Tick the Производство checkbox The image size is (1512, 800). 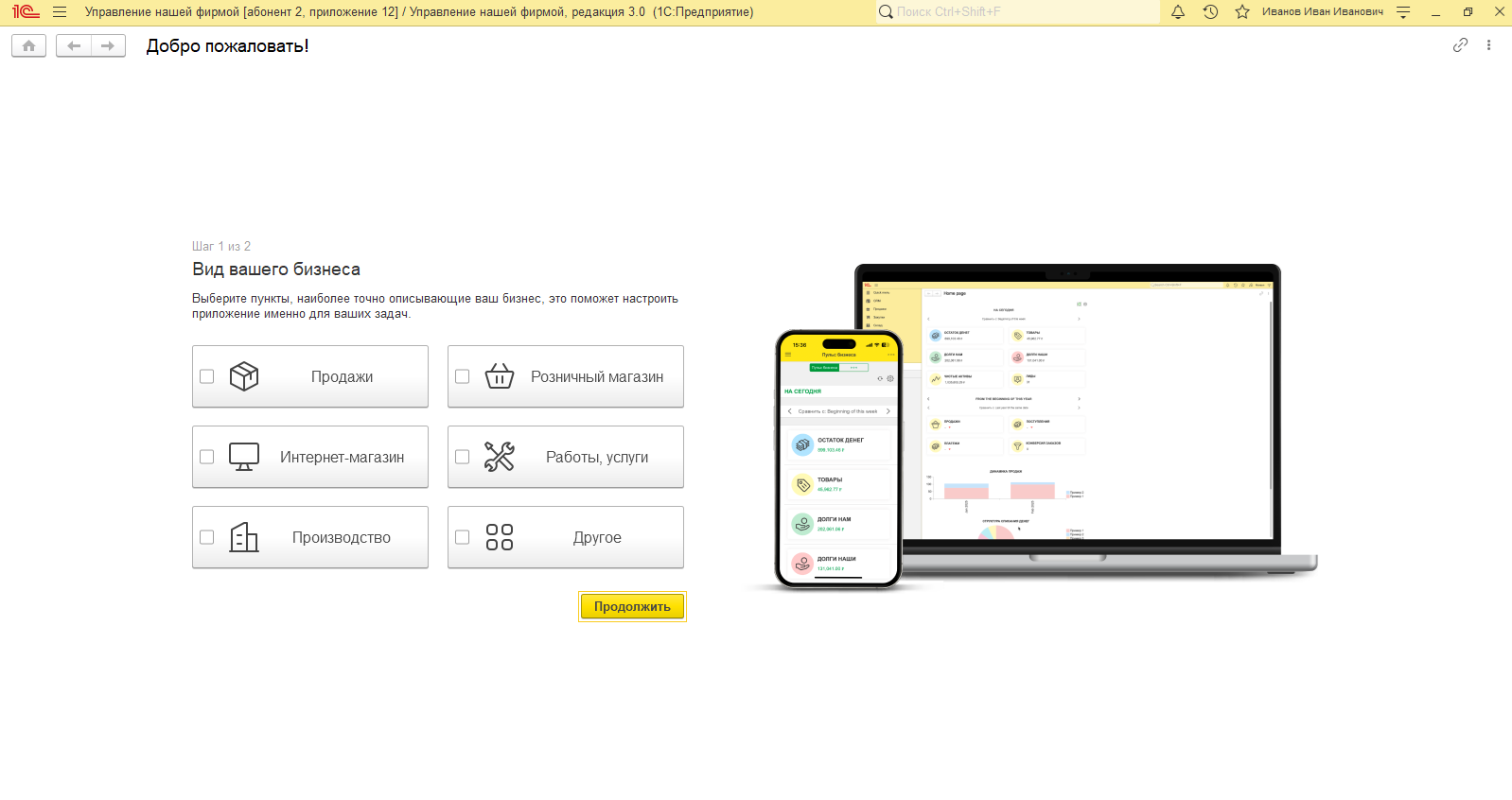(207, 537)
